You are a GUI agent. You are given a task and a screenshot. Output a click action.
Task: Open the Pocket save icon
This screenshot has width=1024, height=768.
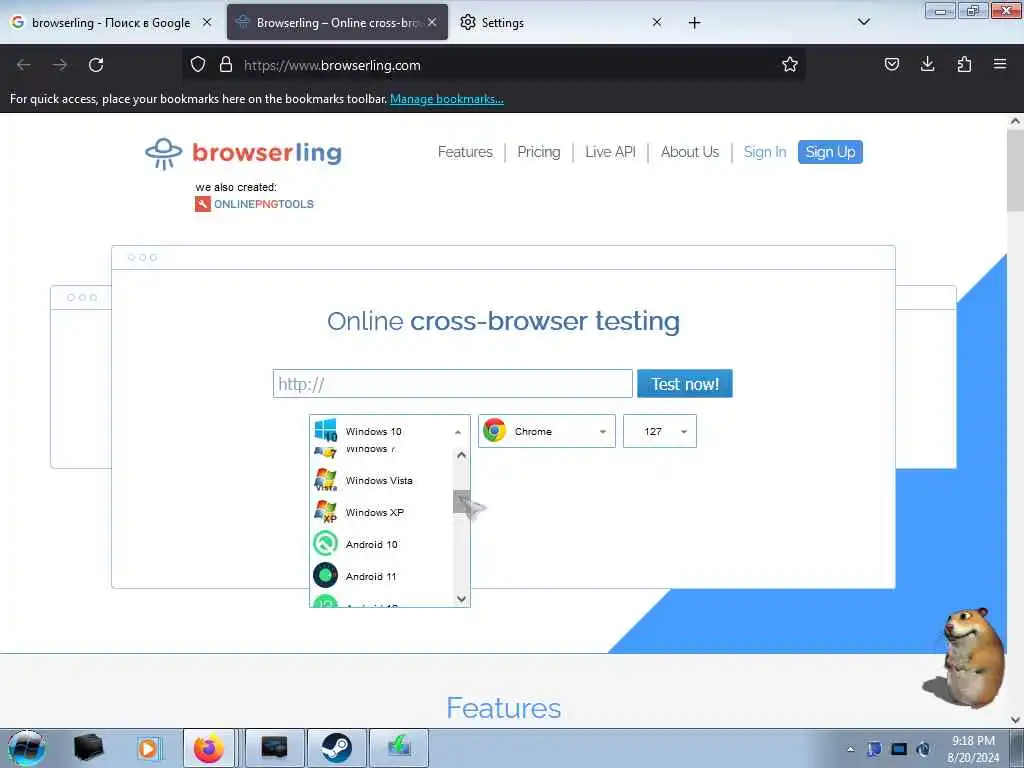point(891,64)
